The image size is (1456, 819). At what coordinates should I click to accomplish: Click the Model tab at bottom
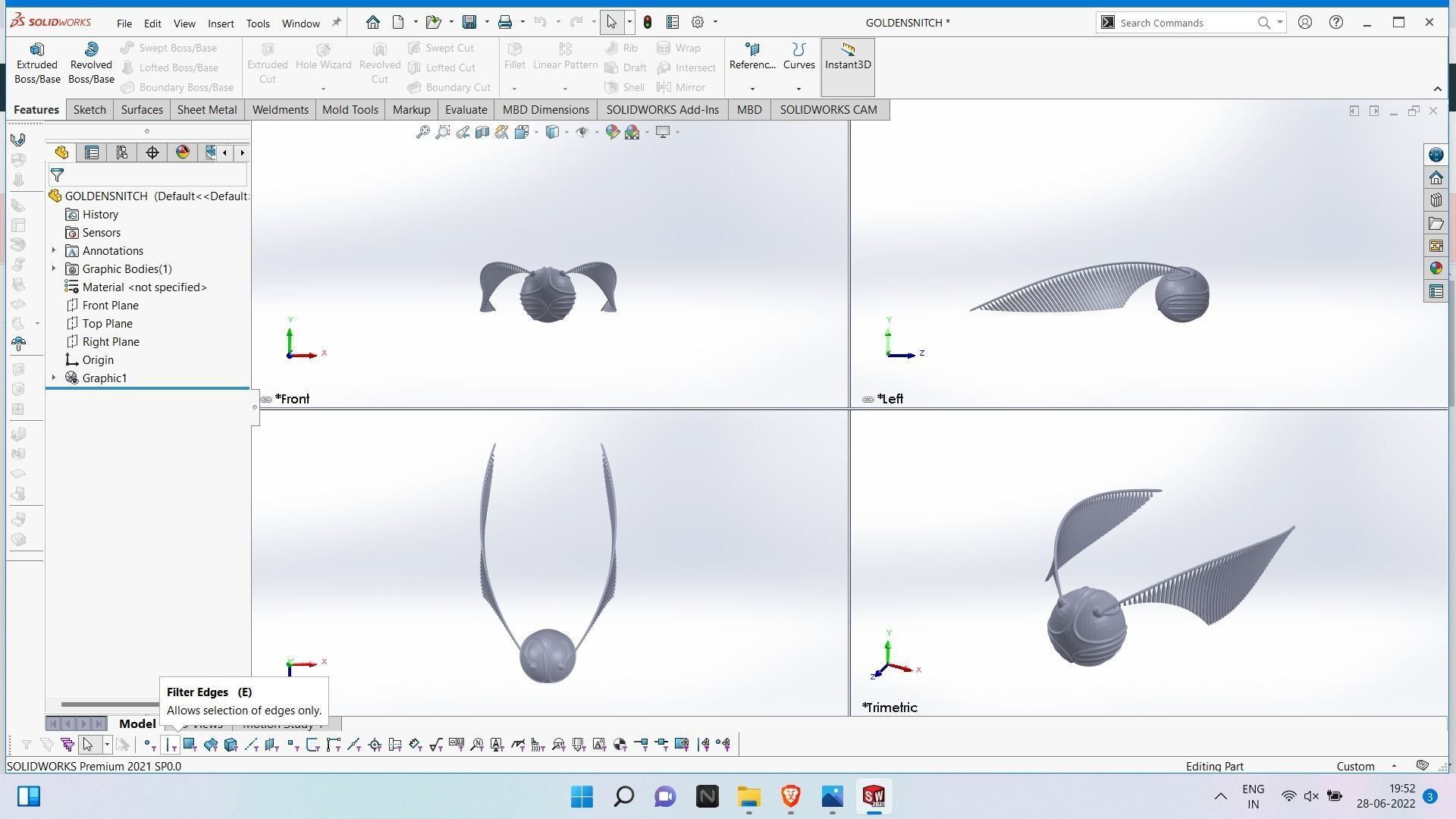tap(137, 723)
